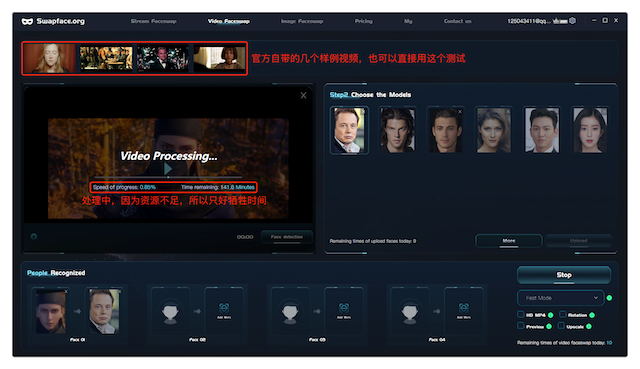This screenshot has height=369, width=640.
Task: Choose the model with long dark hair (male)
Action: 398,130
